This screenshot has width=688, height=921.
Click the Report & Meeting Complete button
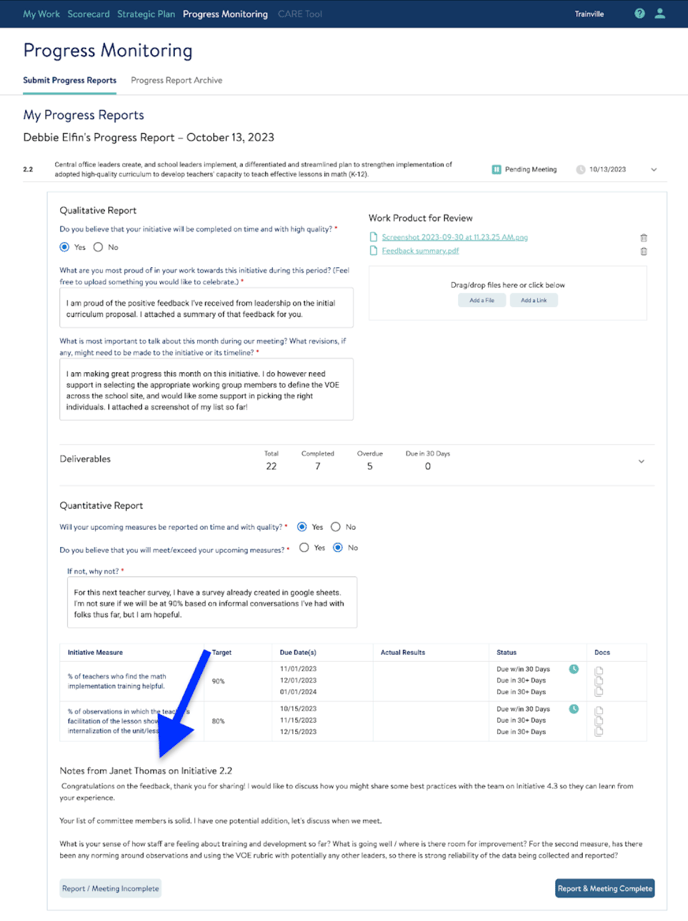coord(604,887)
